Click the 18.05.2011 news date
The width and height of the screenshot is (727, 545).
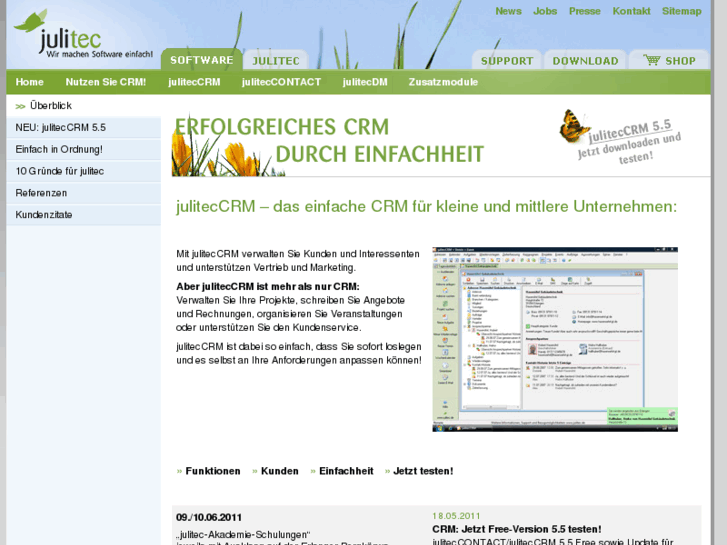[456, 516]
